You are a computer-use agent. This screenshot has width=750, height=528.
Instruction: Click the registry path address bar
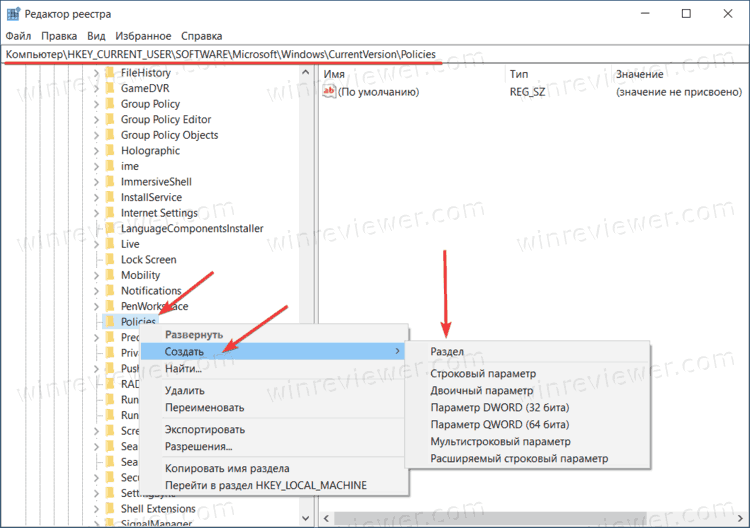click(375, 55)
